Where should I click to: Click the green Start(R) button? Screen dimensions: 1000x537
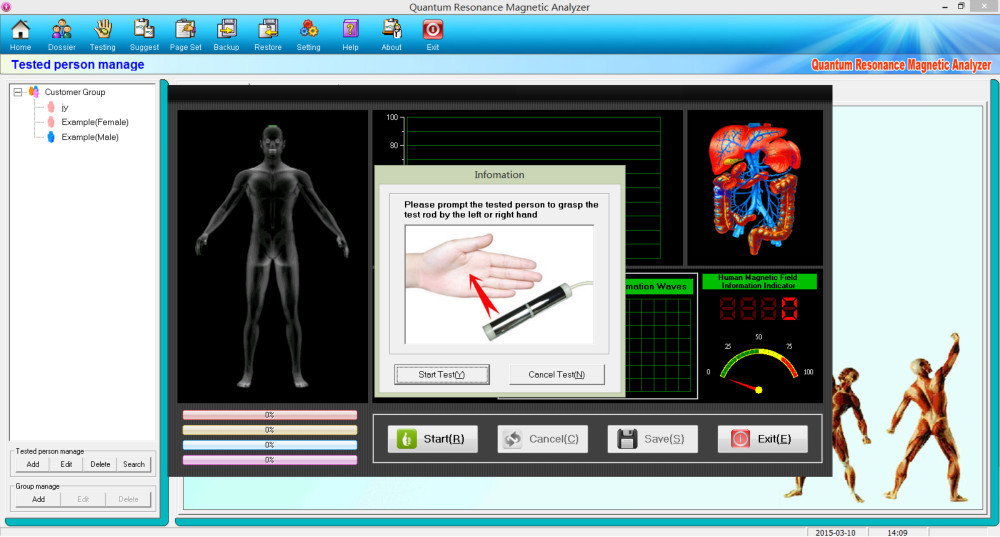432,439
